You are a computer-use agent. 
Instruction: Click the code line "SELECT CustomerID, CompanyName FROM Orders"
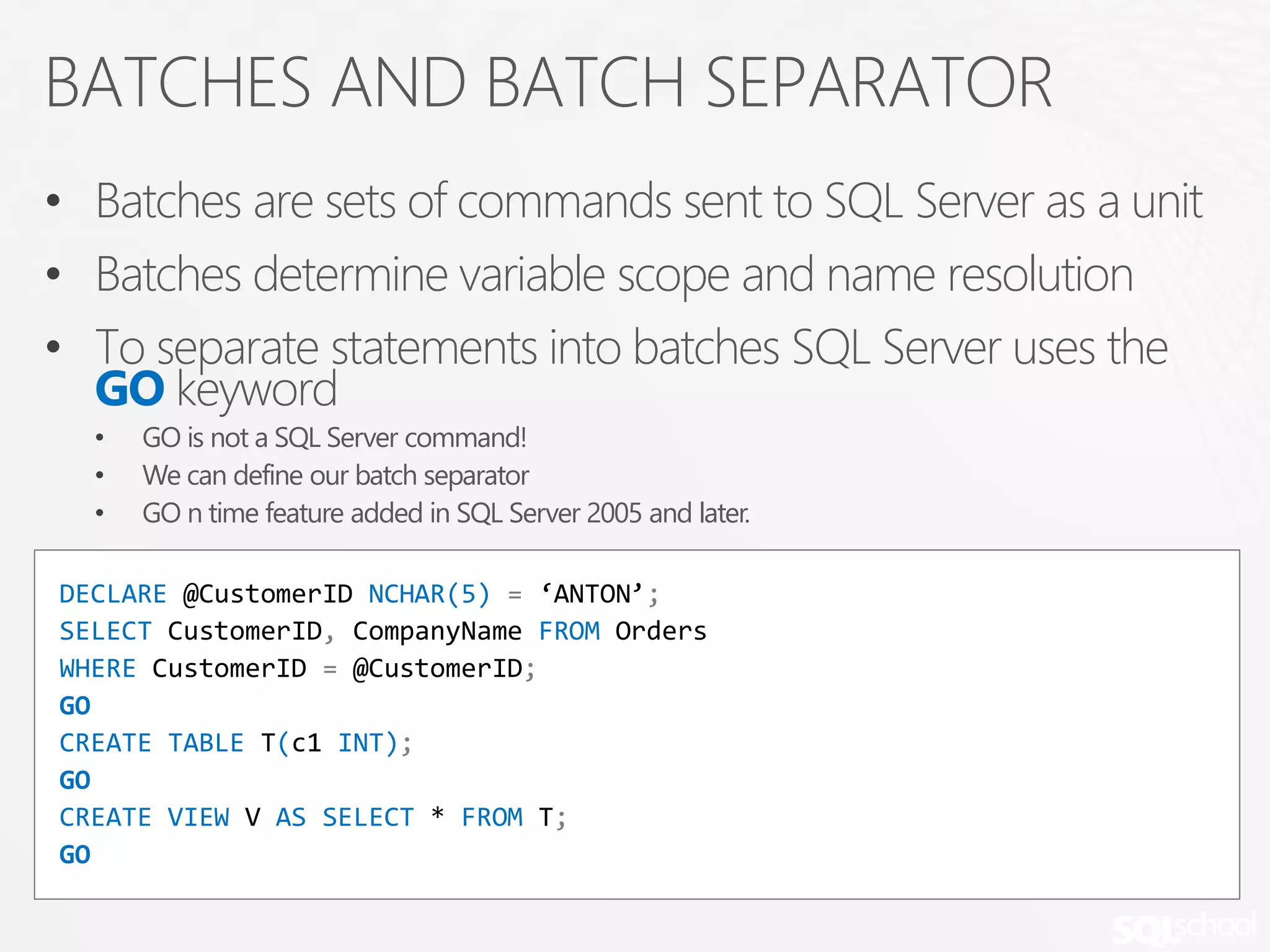tap(383, 632)
